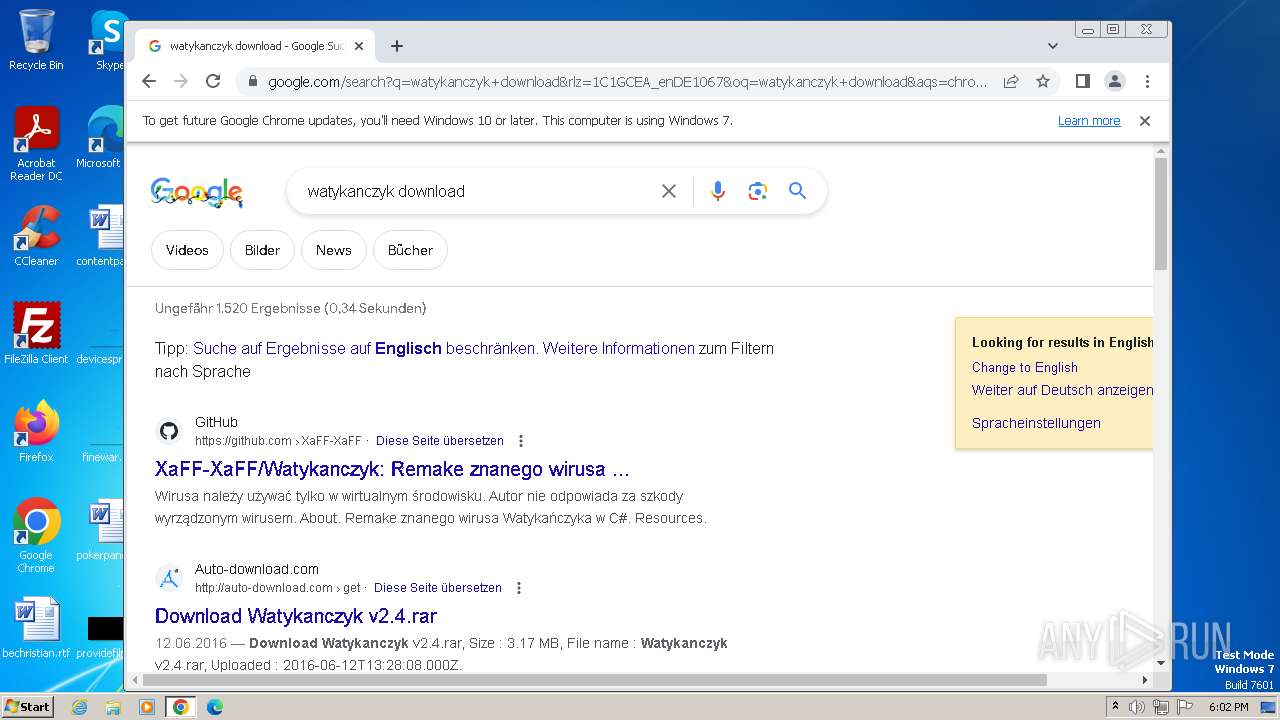This screenshot has width=1280, height=720.
Task: Go back to the previous page
Action: [149, 81]
